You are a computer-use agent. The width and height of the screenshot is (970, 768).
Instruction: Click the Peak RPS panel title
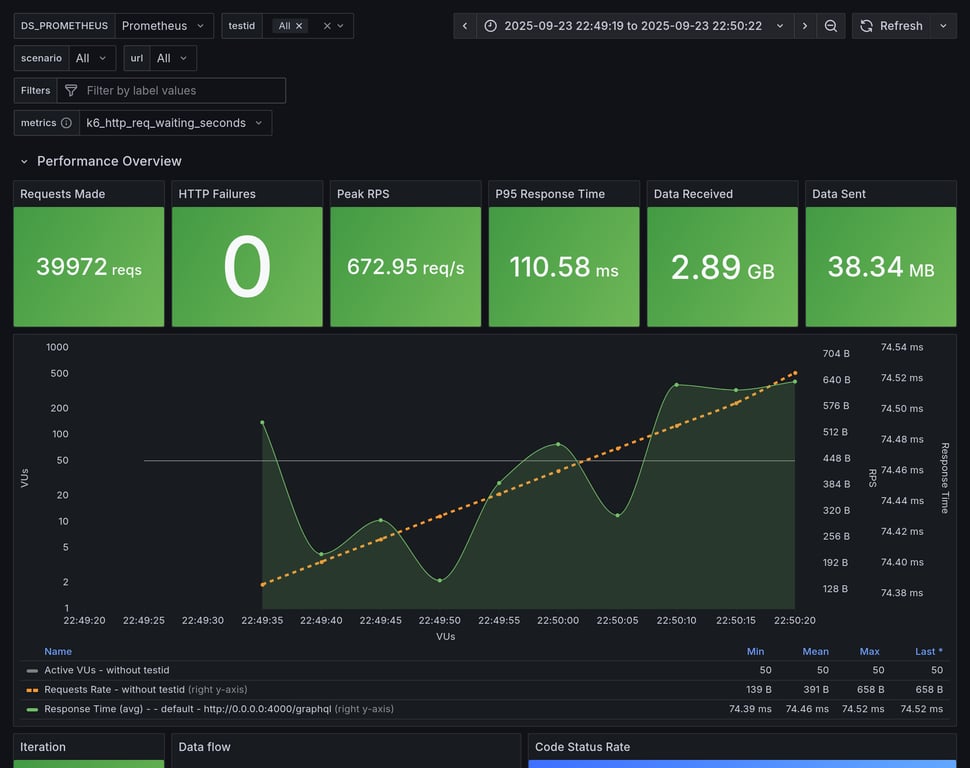tap(363, 194)
